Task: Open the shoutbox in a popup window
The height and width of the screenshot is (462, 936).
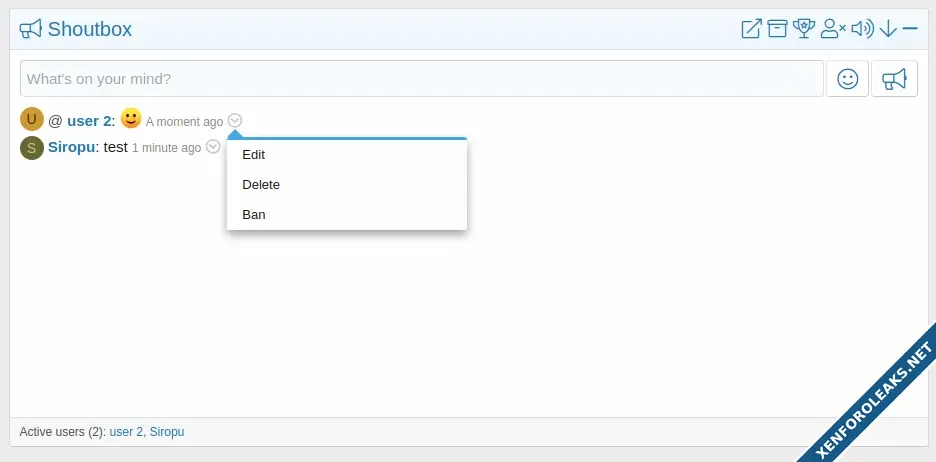Action: [x=751, y=29]
